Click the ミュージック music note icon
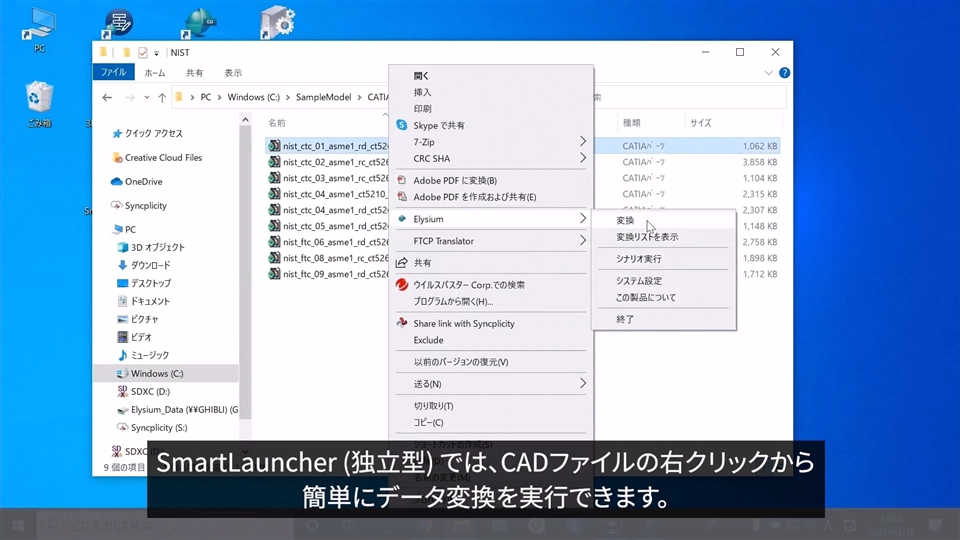Screen dimensions: 960x540 [122, 355]
